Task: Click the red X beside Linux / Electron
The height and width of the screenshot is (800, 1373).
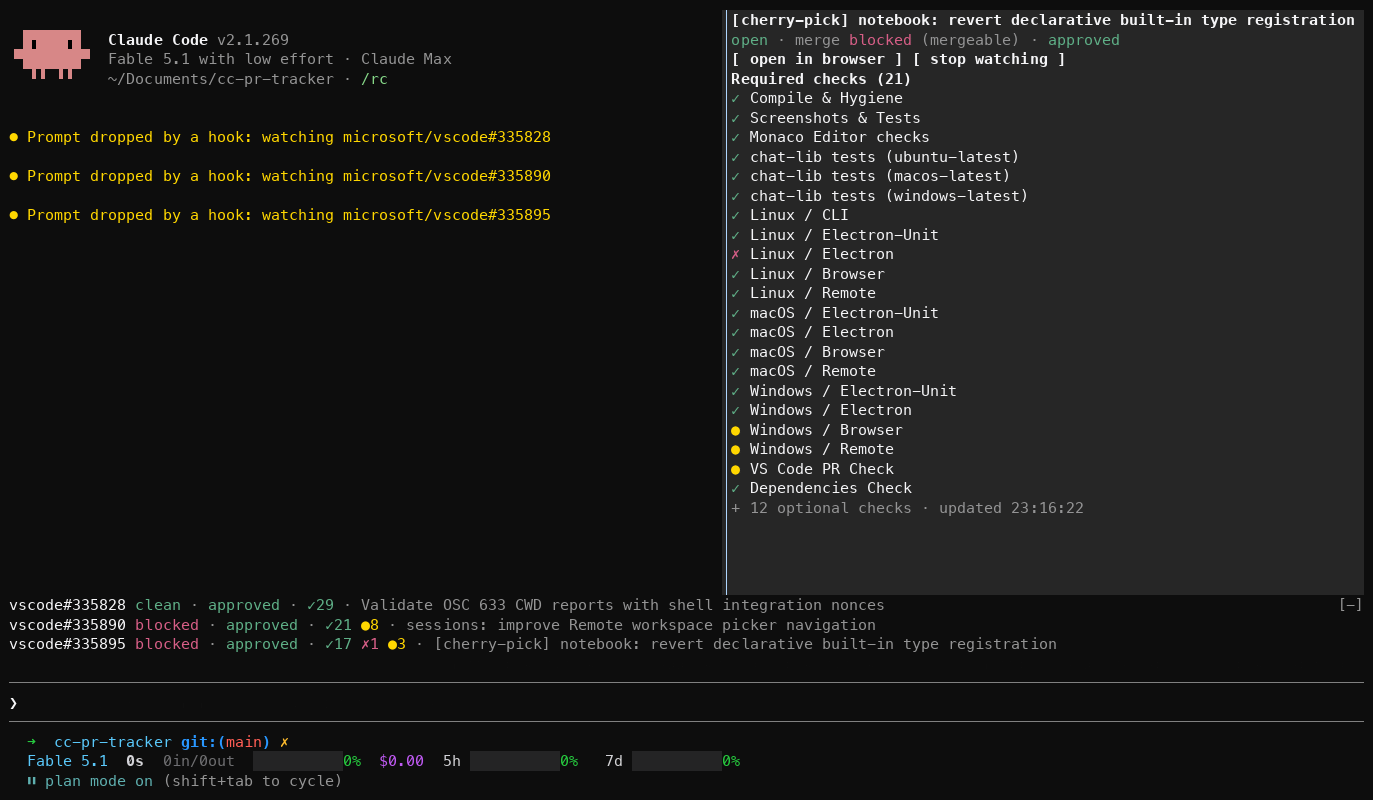Action: tap(735, 254)
